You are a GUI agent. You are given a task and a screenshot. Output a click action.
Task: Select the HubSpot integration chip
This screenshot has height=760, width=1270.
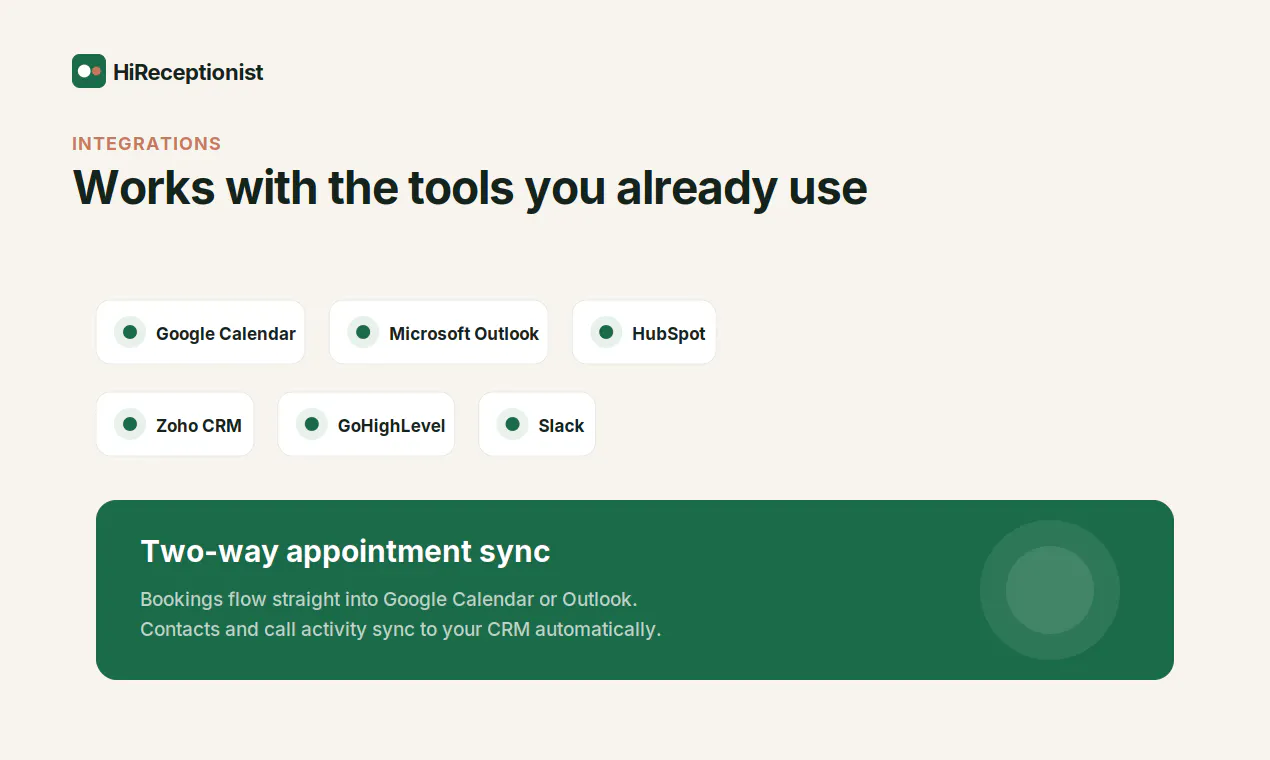644,333
